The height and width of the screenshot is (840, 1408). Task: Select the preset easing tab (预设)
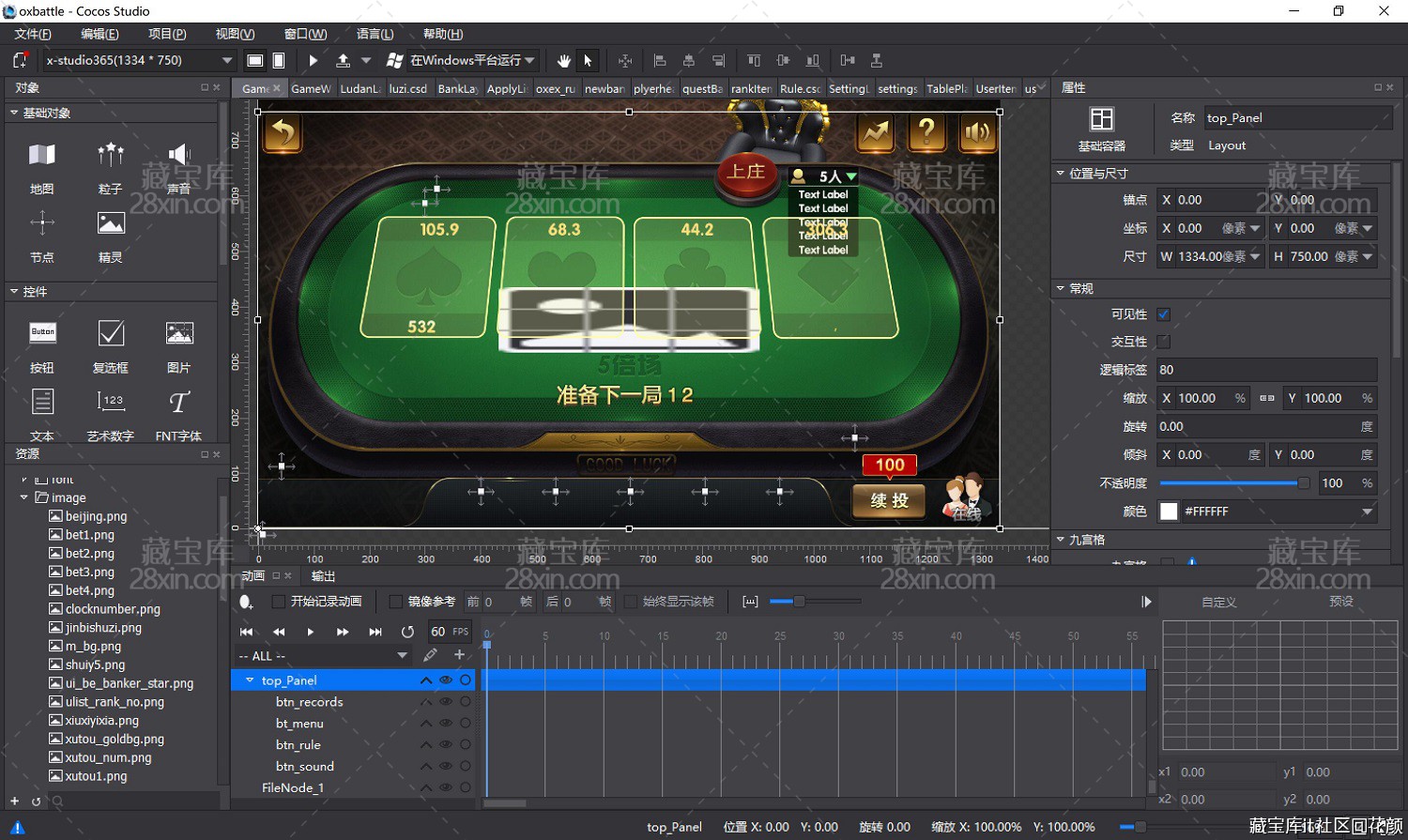1341,602
